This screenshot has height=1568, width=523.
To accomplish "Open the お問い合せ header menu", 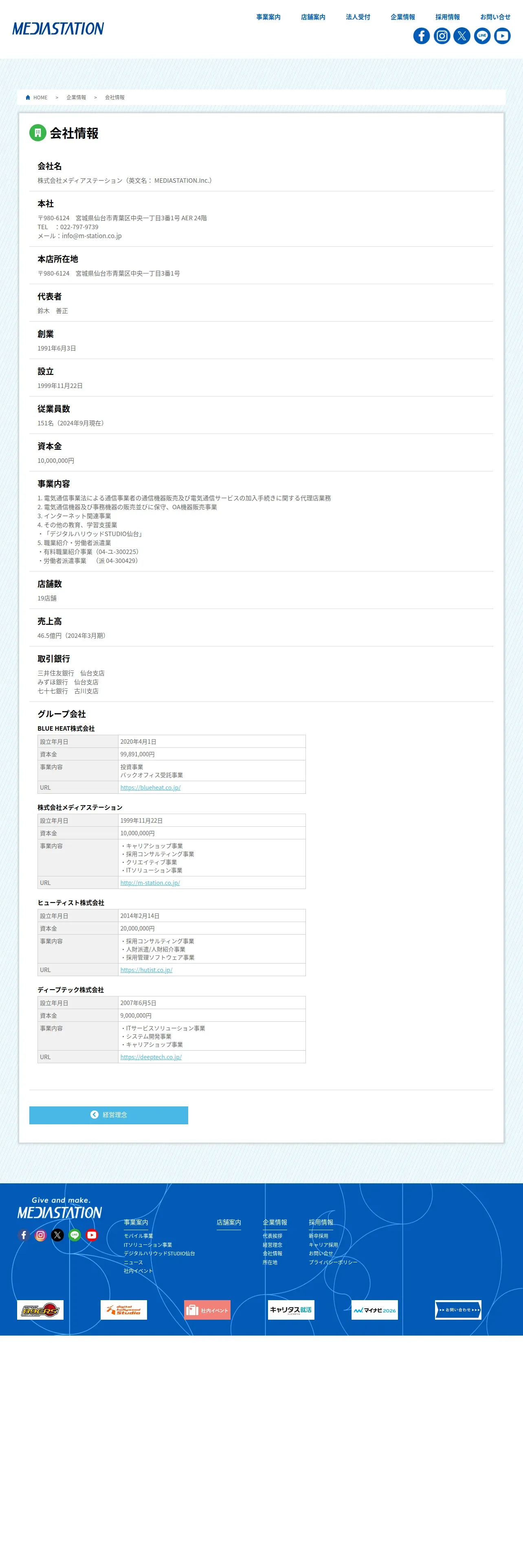I will [495, 17].
